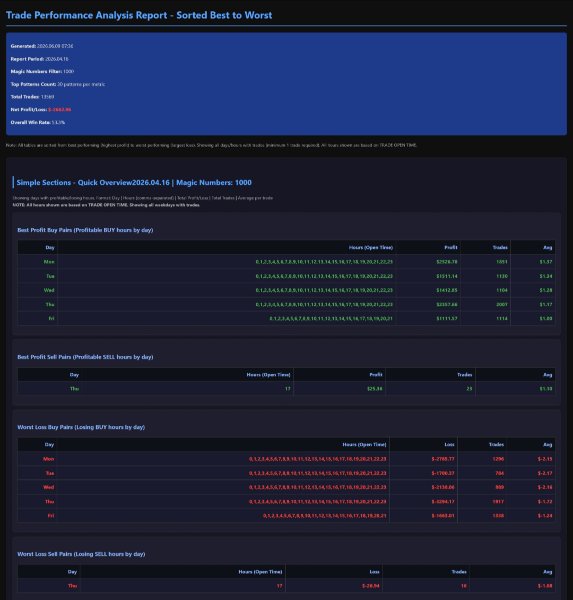Click the Avg value in green Wed row
Image resolution: width=573 pixels, height=600 pixels.
[x=546, y=290]
